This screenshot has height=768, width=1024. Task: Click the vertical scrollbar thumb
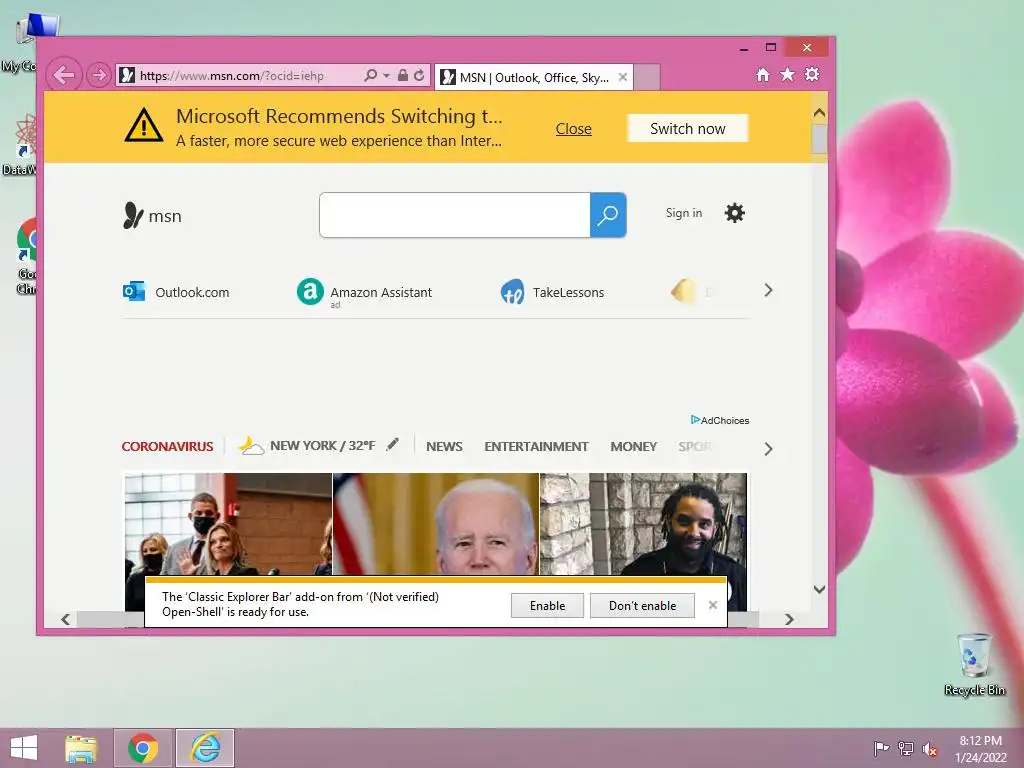pyautogui.click(x=820, y=138)
